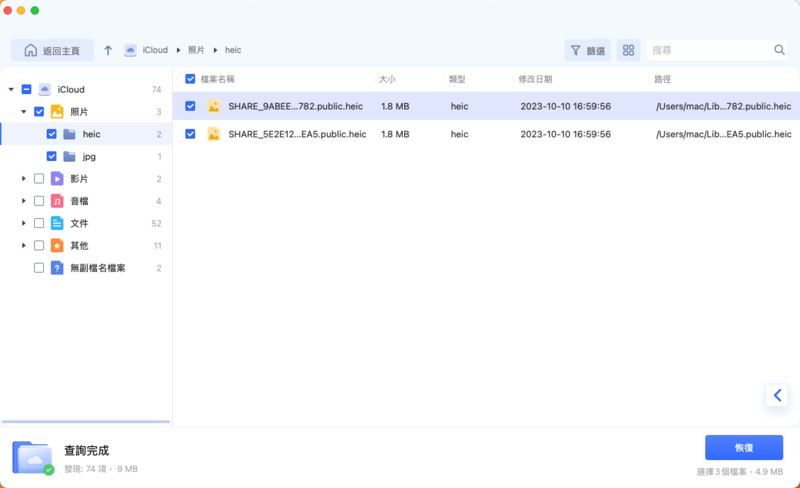Click the iCloud icon in breadcrumb
Viewport: 800px width, 488px height.
click(130, 50)
